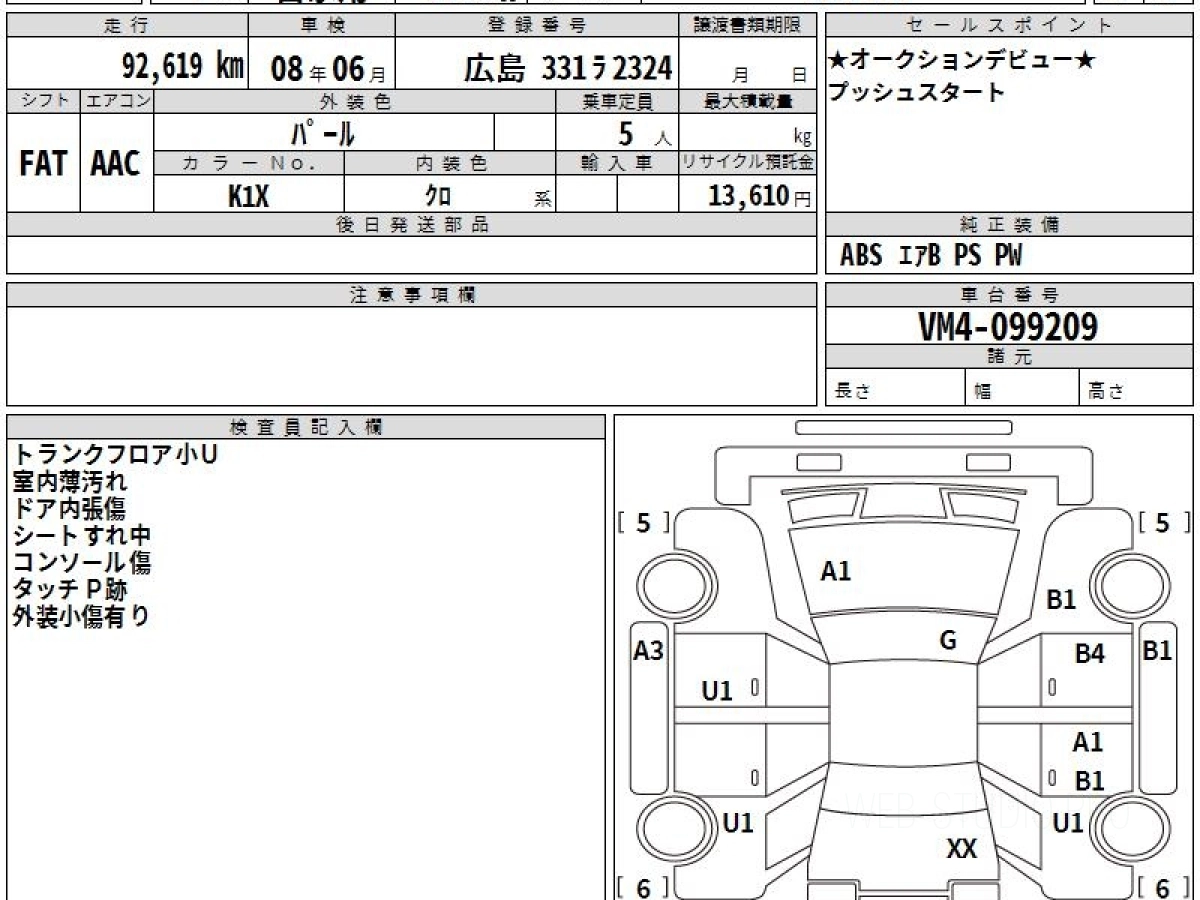Select inspector note トランクフロア小U
This screenshot has width=1200, height=900.
[x=115, y=454]
